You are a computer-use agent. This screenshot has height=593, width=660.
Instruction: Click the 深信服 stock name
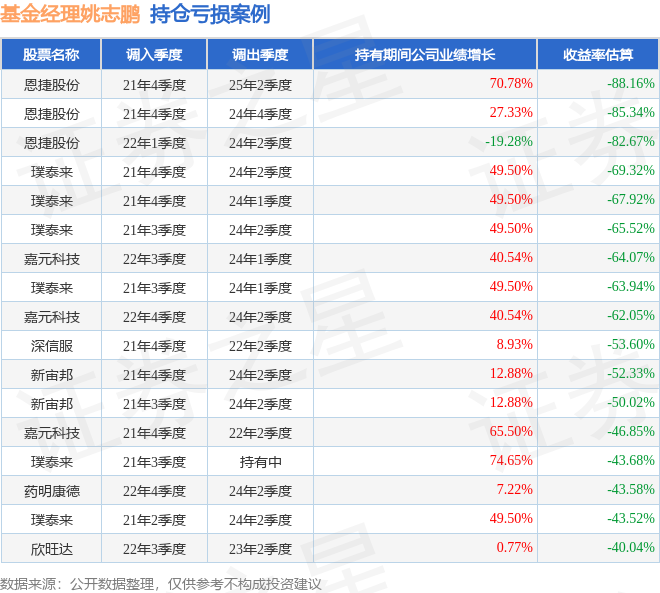[51, 346]
